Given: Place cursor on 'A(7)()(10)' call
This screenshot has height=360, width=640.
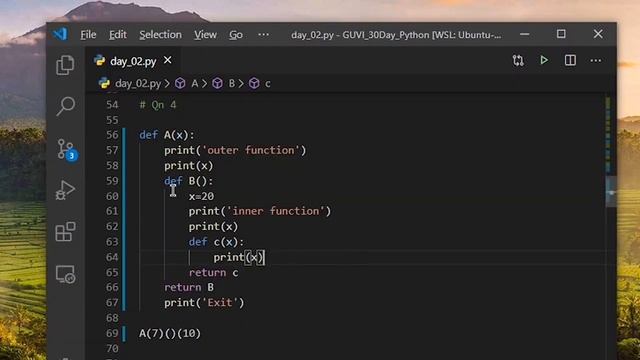Looking at the screenshot, I should click(x=170, y=333).
